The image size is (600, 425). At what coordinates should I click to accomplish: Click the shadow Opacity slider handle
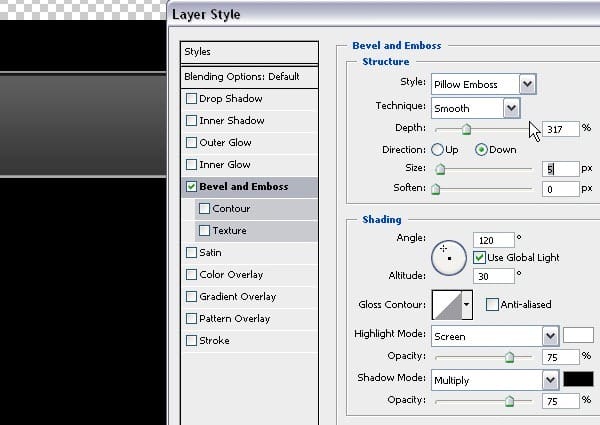pyautogui.click(x=509, y=401)
